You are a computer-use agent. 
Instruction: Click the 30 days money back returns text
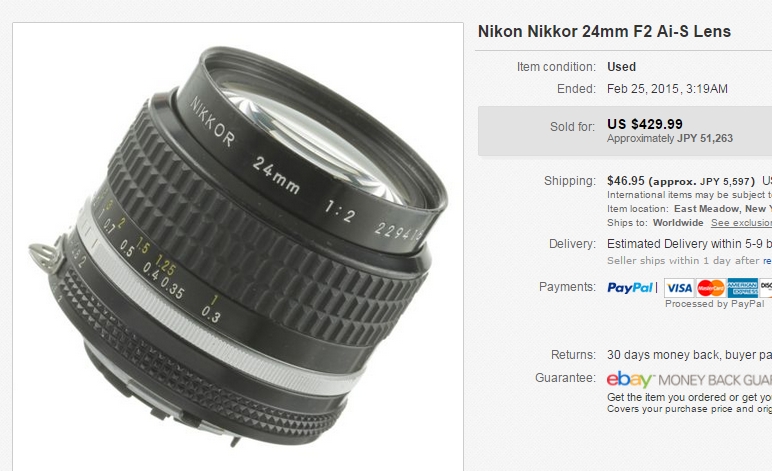(x=689, y=354)
